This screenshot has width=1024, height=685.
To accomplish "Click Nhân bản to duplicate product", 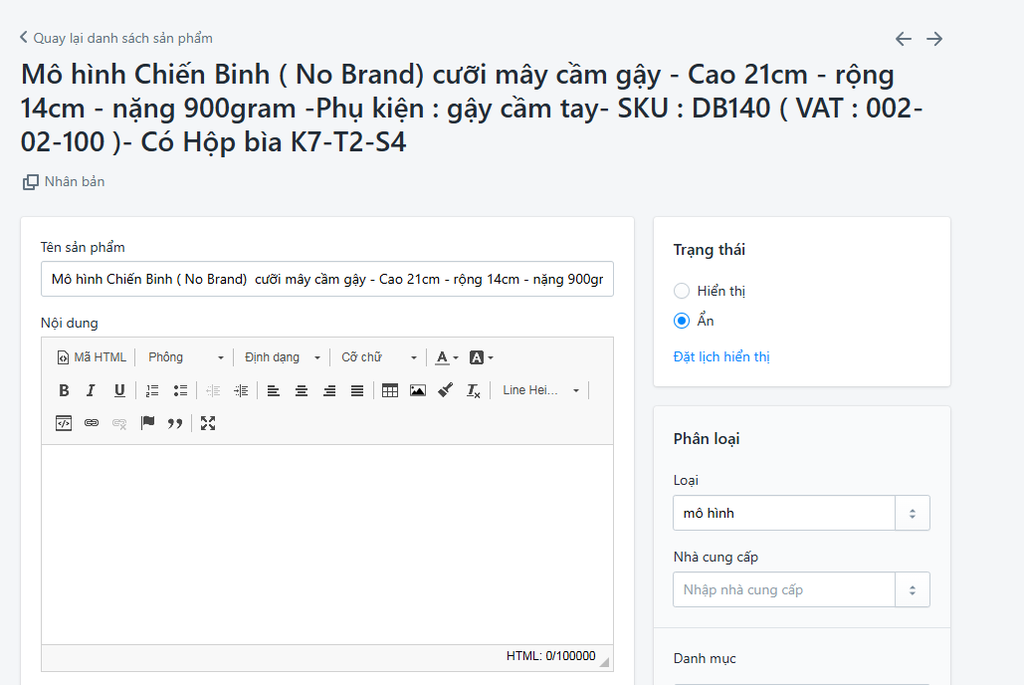I will (x=64, y=182).
